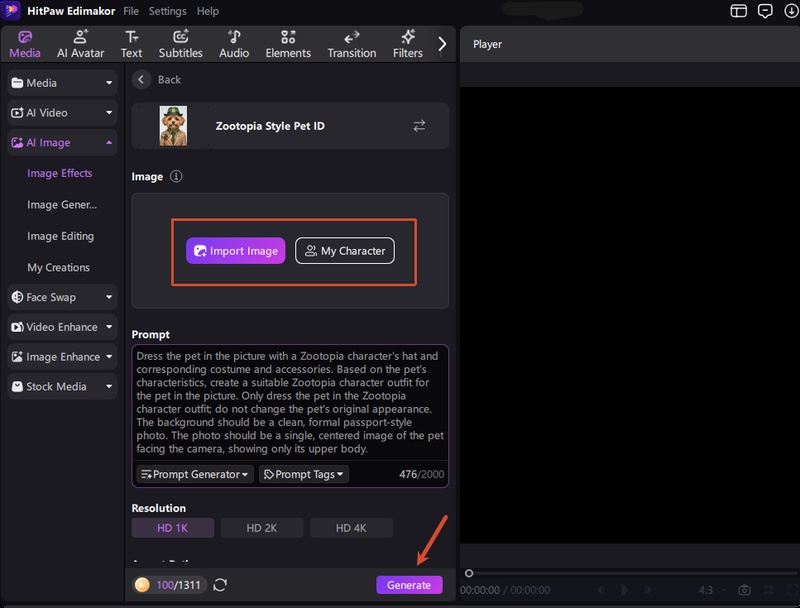The width and height of the screenshot is (800, 608).
Task: Click the Back arrow icon
Action: (x=141, y=80)
